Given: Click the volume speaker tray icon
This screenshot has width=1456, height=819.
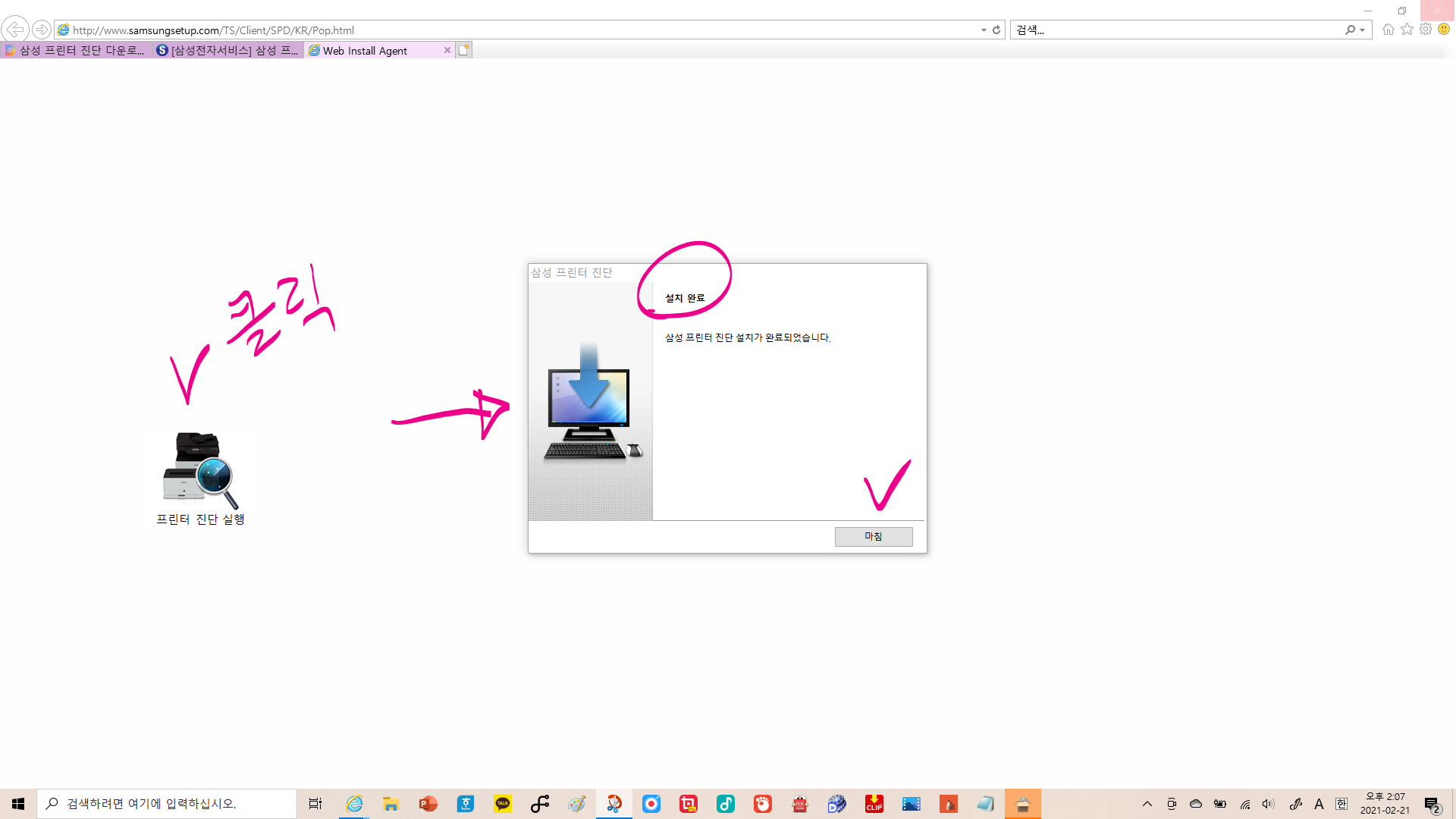Looking at the screenshot, I should pos(1269,804).
